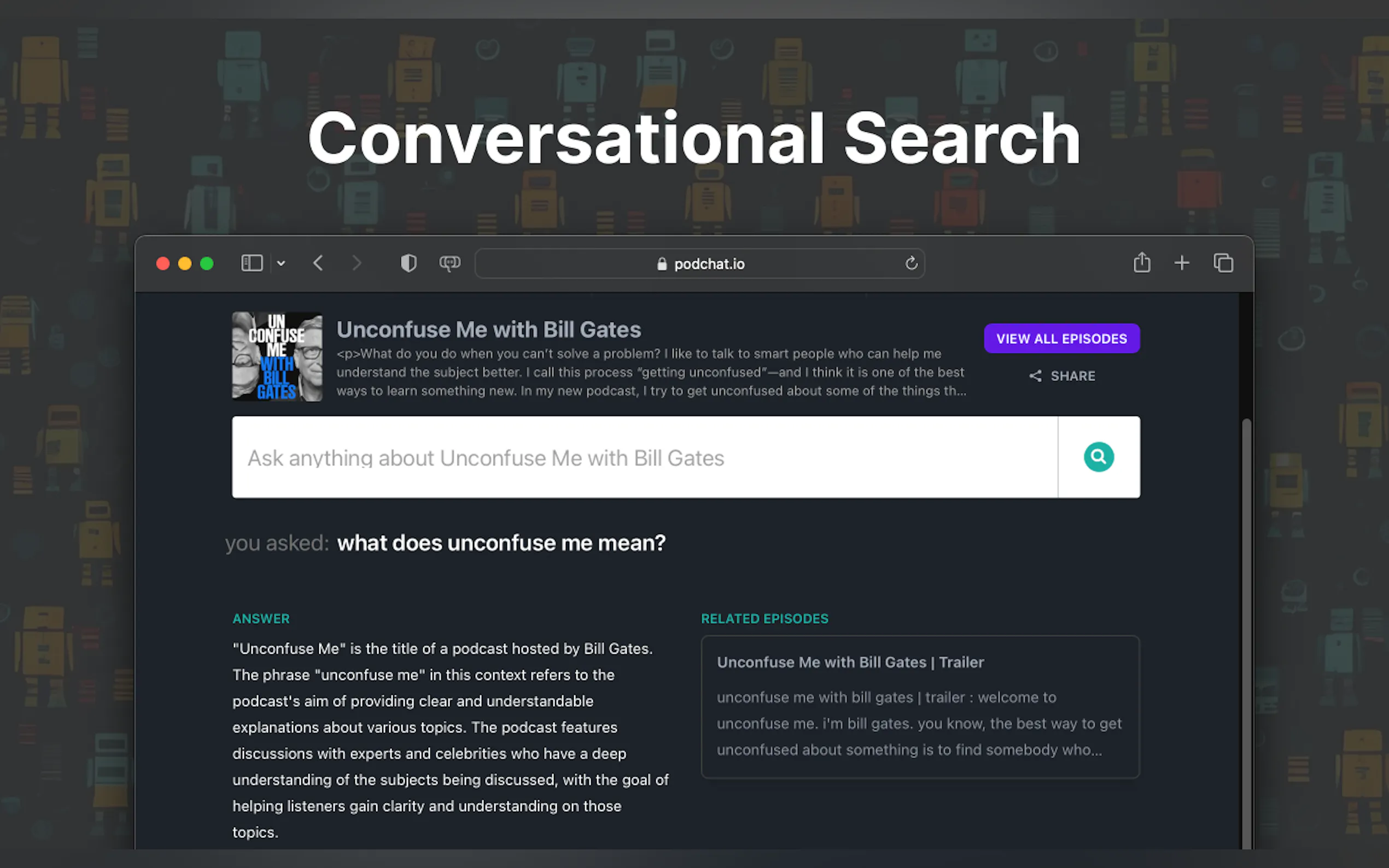1389x868 pixels.
Task: Go back with the browser arrow
Action: click(x=318, y=263)
